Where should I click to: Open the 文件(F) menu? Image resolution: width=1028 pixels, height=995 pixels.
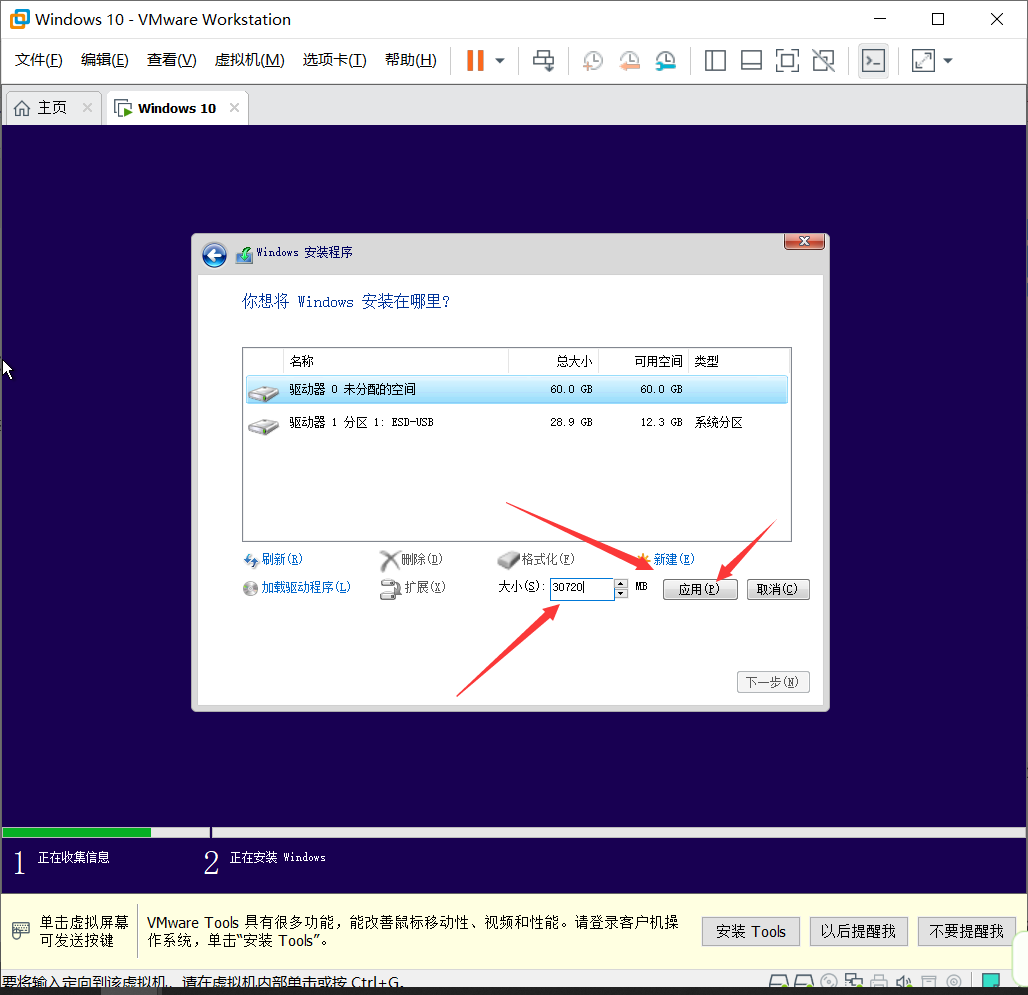pos(39,60)
